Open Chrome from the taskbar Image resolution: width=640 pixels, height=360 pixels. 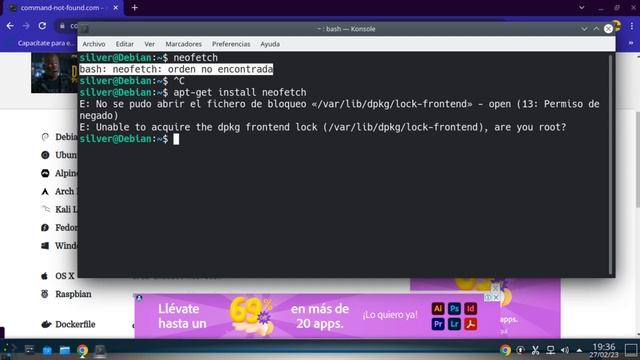click(x=82, y=350)
